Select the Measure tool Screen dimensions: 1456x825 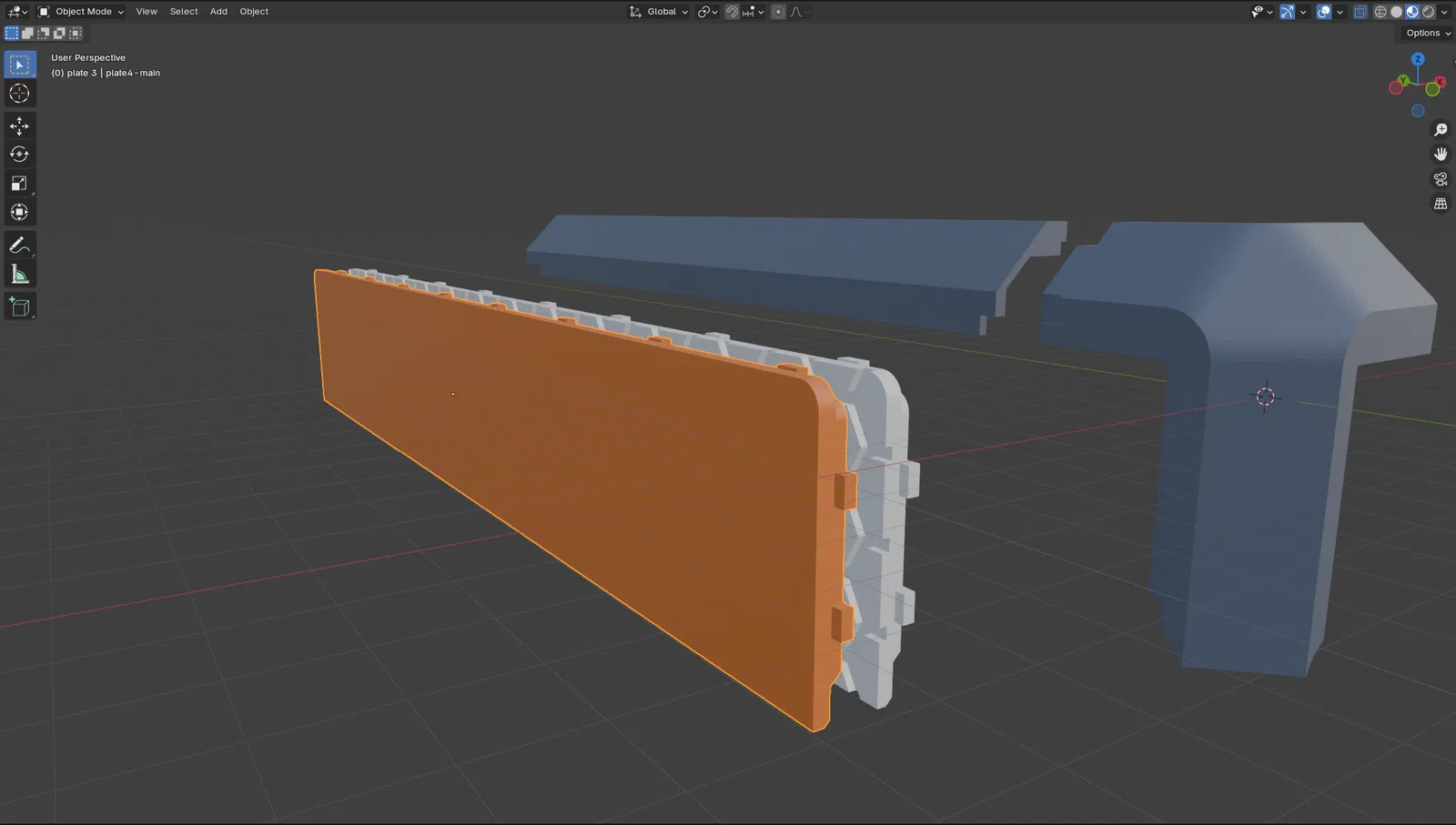tap(19, 275)
